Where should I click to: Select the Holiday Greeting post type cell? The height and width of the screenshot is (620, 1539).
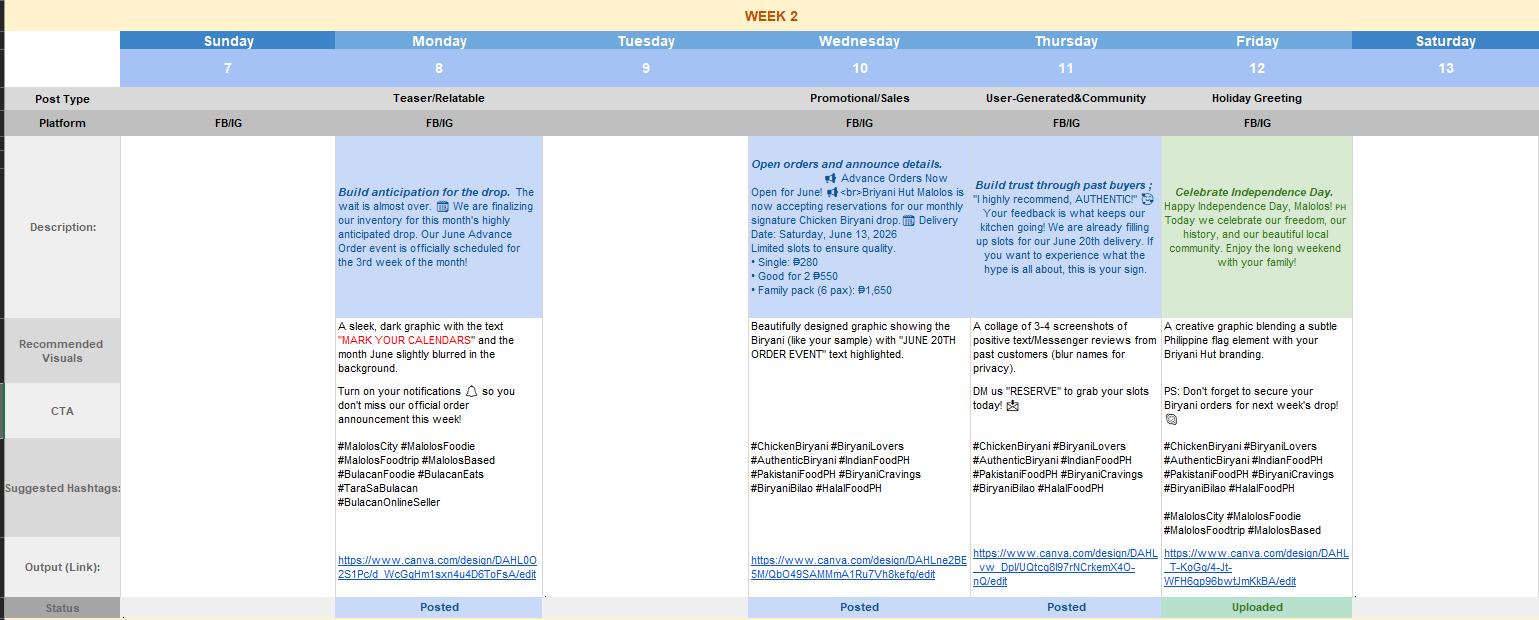point(1257,98)
